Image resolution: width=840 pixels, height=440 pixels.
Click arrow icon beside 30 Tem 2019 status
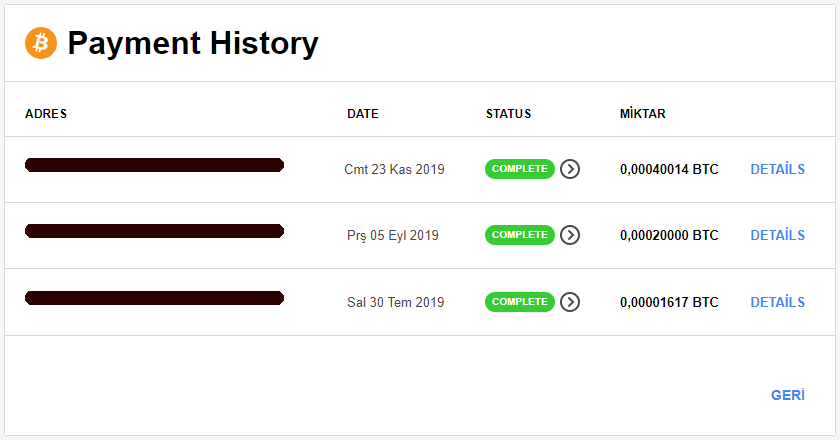pyautogui.click(x=570, y=302)
